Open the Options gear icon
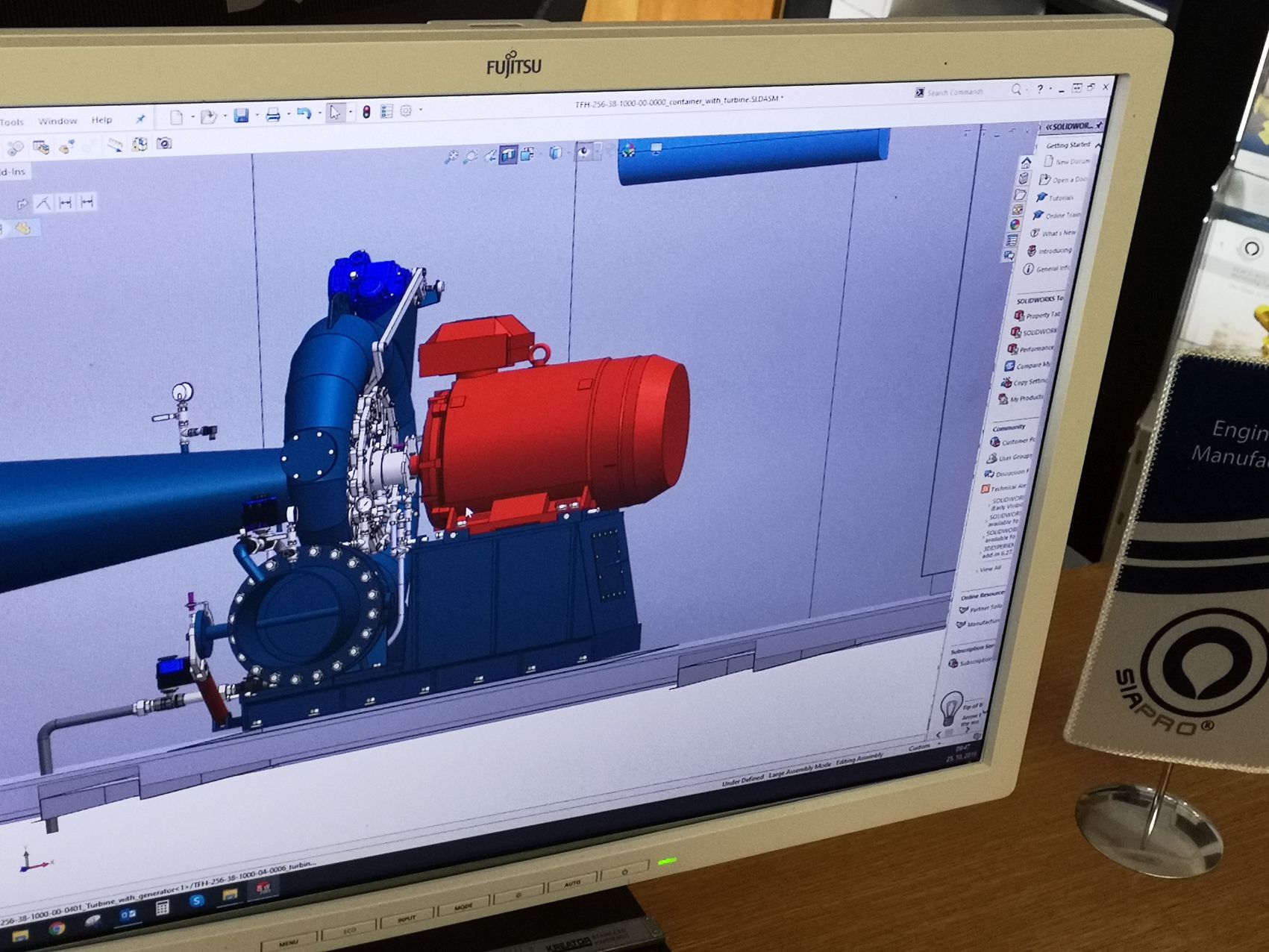Image resolution: width=1269 pixels, height=952 pixels. pyautogui.click(x=406, y=110)
